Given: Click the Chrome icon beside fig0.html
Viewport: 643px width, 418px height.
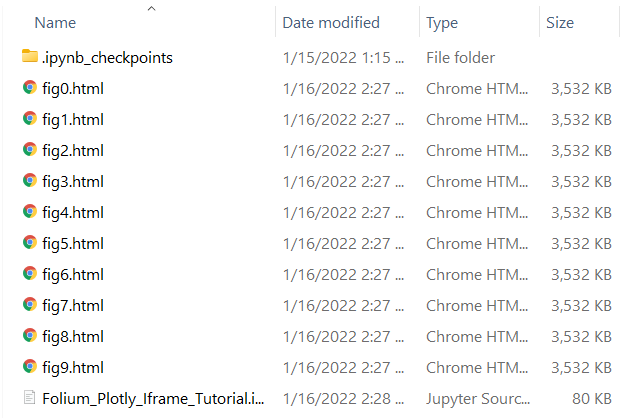Looking at the screenshot, I should click(x=29, y=88).
